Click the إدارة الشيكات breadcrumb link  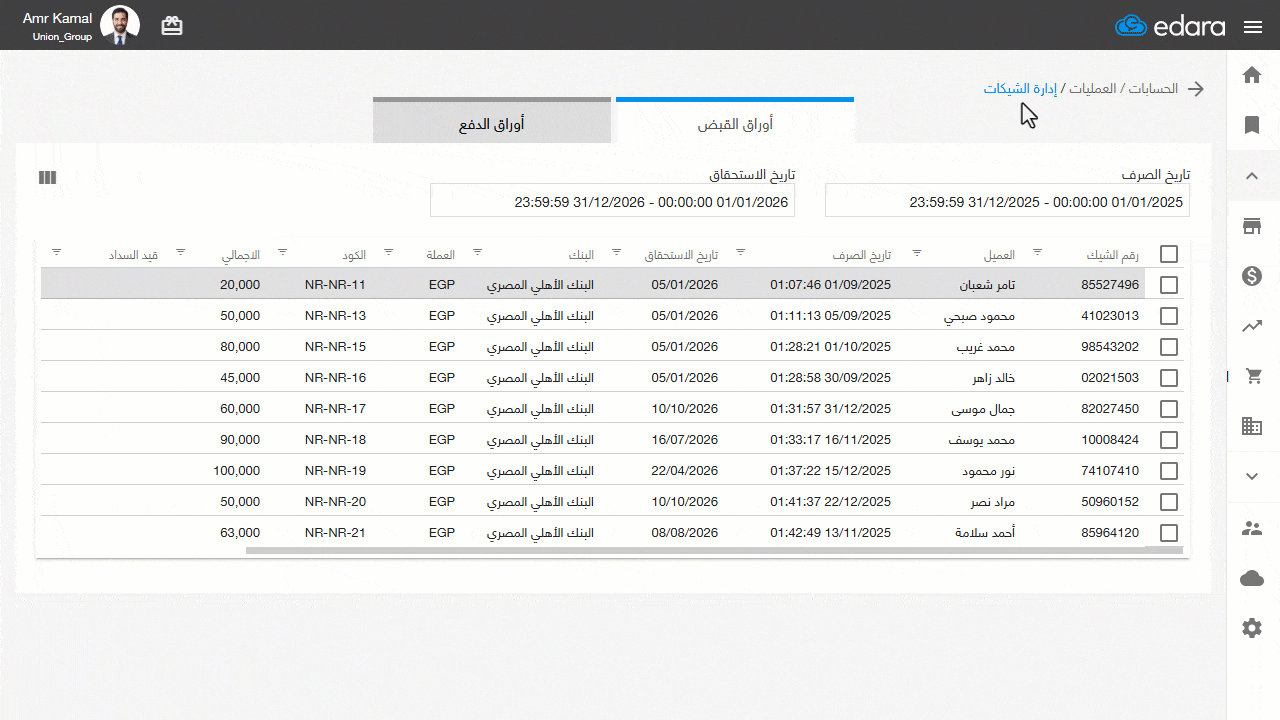[1019, 89]
